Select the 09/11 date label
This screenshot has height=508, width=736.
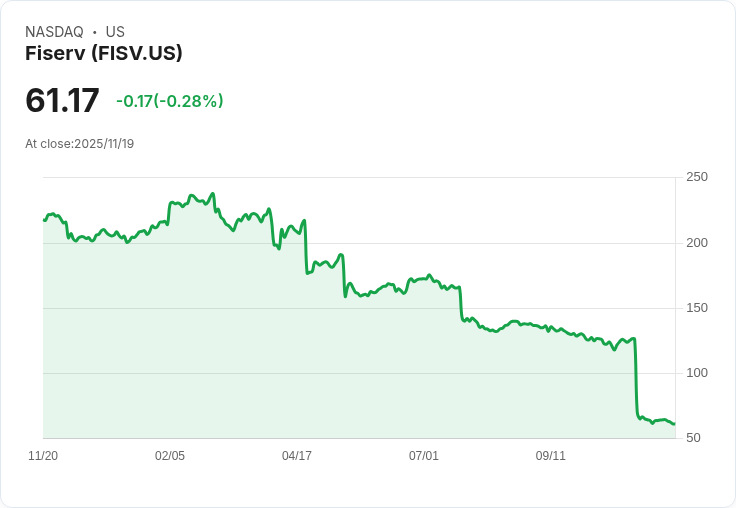551,456
